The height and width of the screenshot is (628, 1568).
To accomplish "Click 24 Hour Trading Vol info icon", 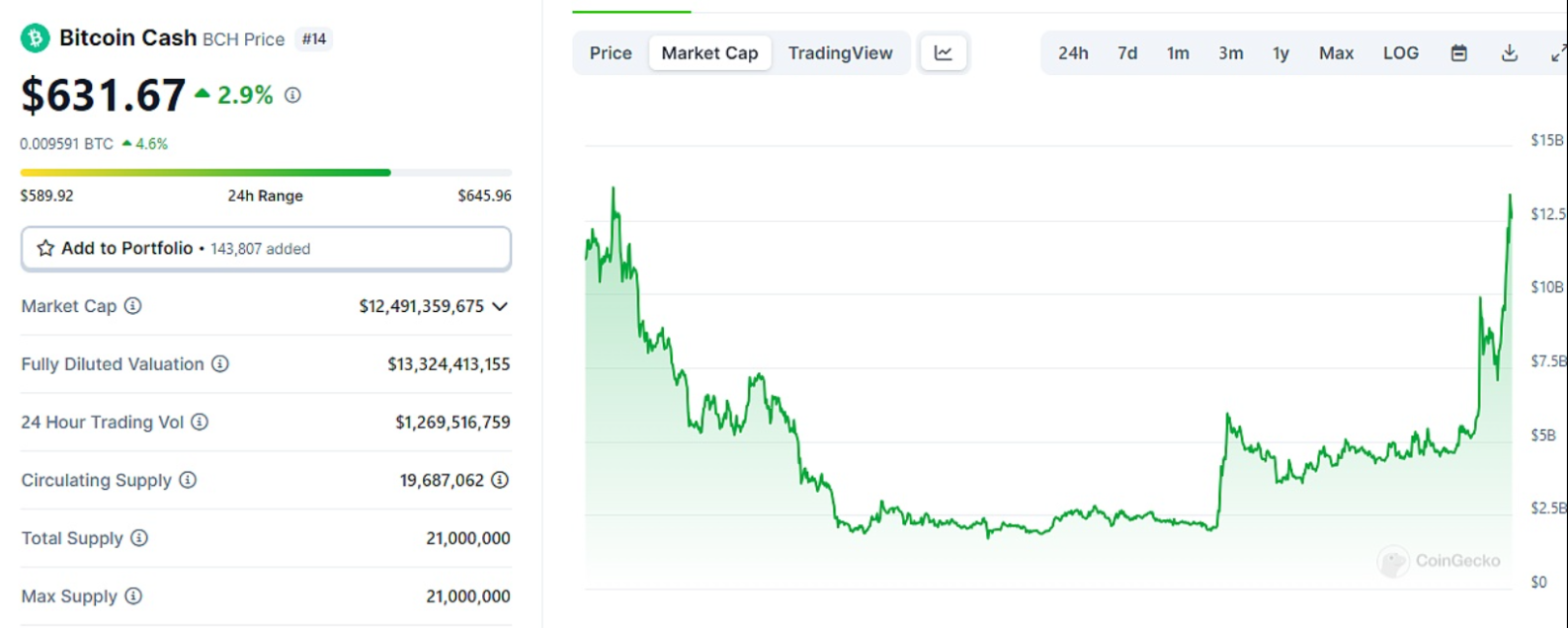I will 200,423.
